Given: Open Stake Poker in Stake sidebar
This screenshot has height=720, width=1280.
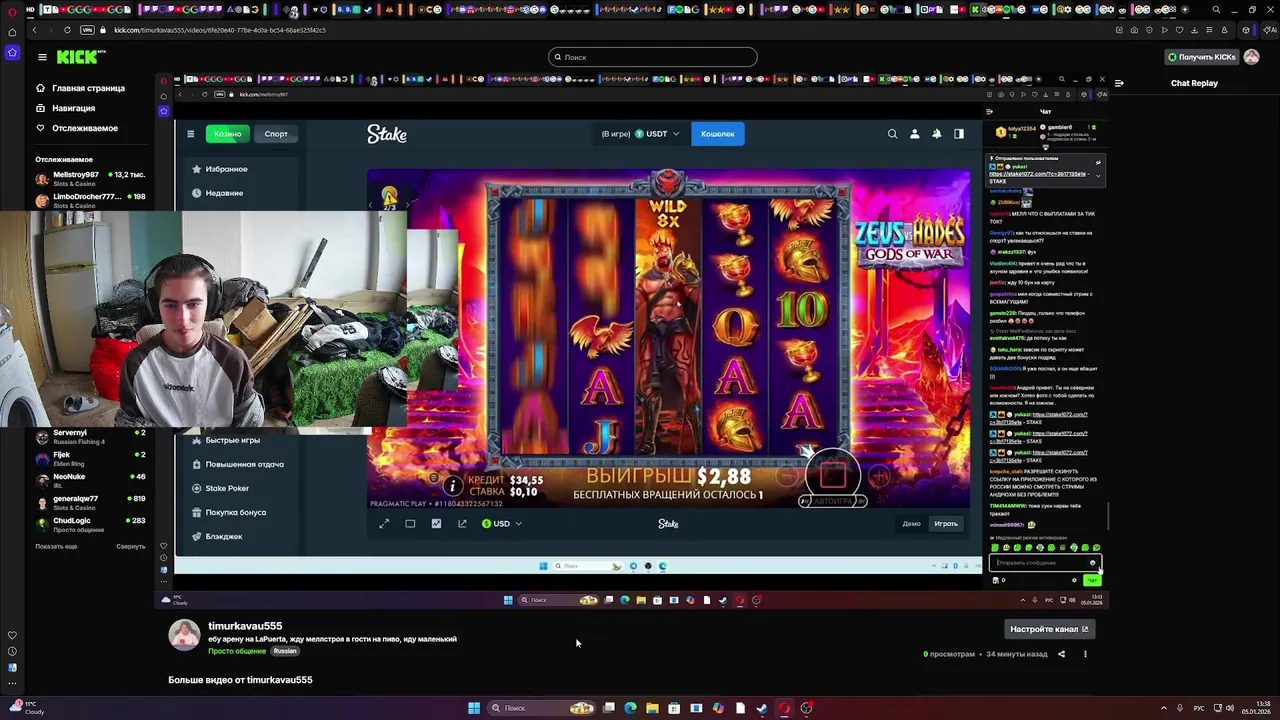Looking at the screenshot, I should tap(220, 488).
